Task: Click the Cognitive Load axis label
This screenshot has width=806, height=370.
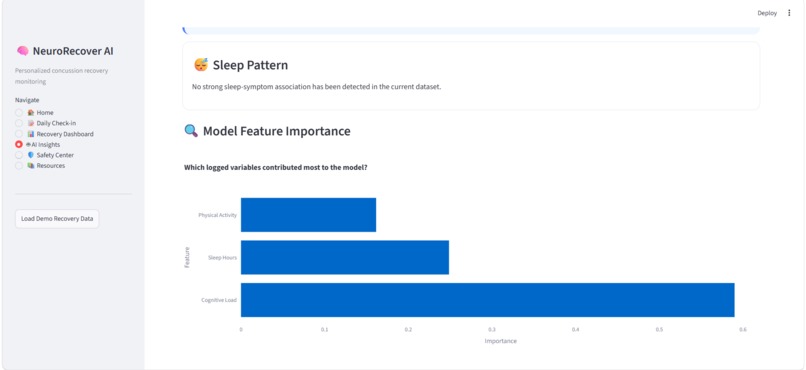Action: point(219,300)
